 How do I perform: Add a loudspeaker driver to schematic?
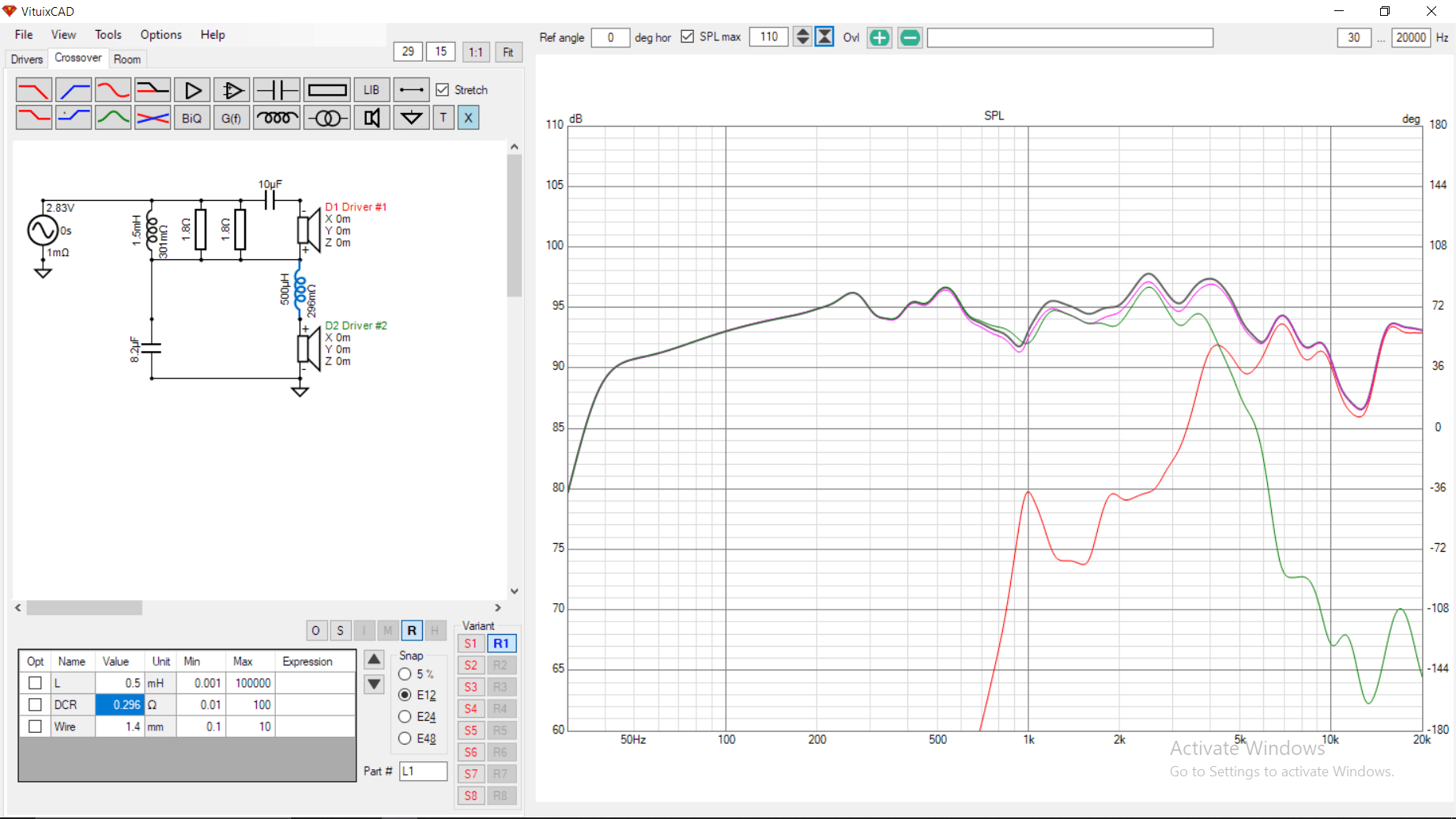coord(372,118)
